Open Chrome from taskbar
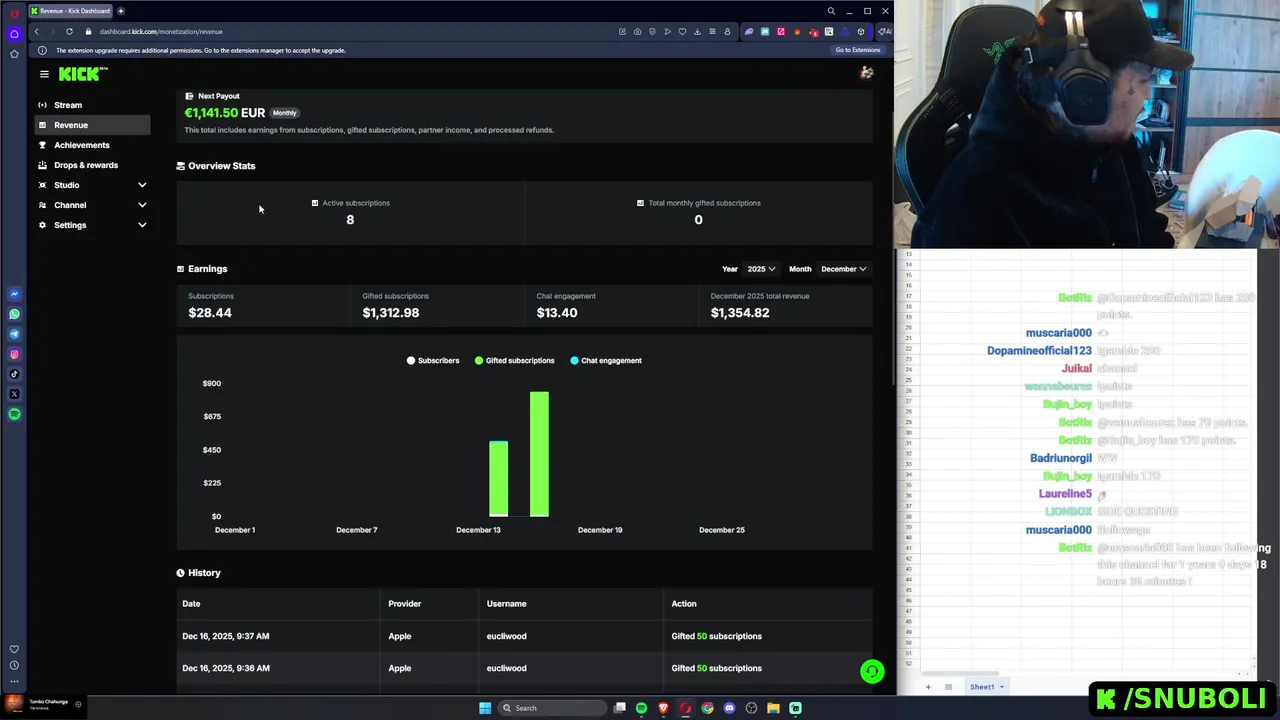Viewport: 1280px width, 720px height. pos(707,708)
